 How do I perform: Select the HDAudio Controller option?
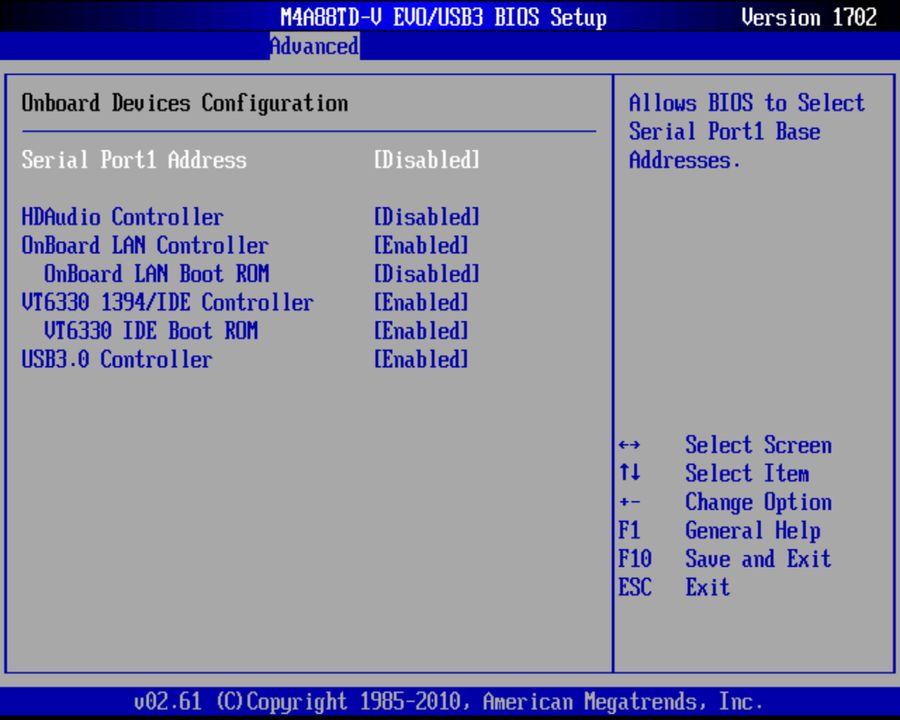tap(122, 217)
